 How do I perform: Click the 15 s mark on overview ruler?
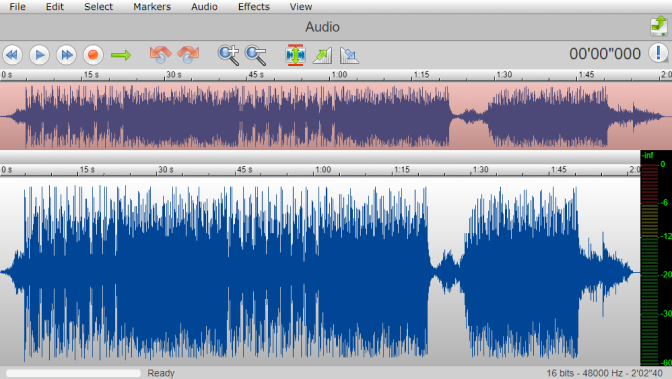[91, 75]
